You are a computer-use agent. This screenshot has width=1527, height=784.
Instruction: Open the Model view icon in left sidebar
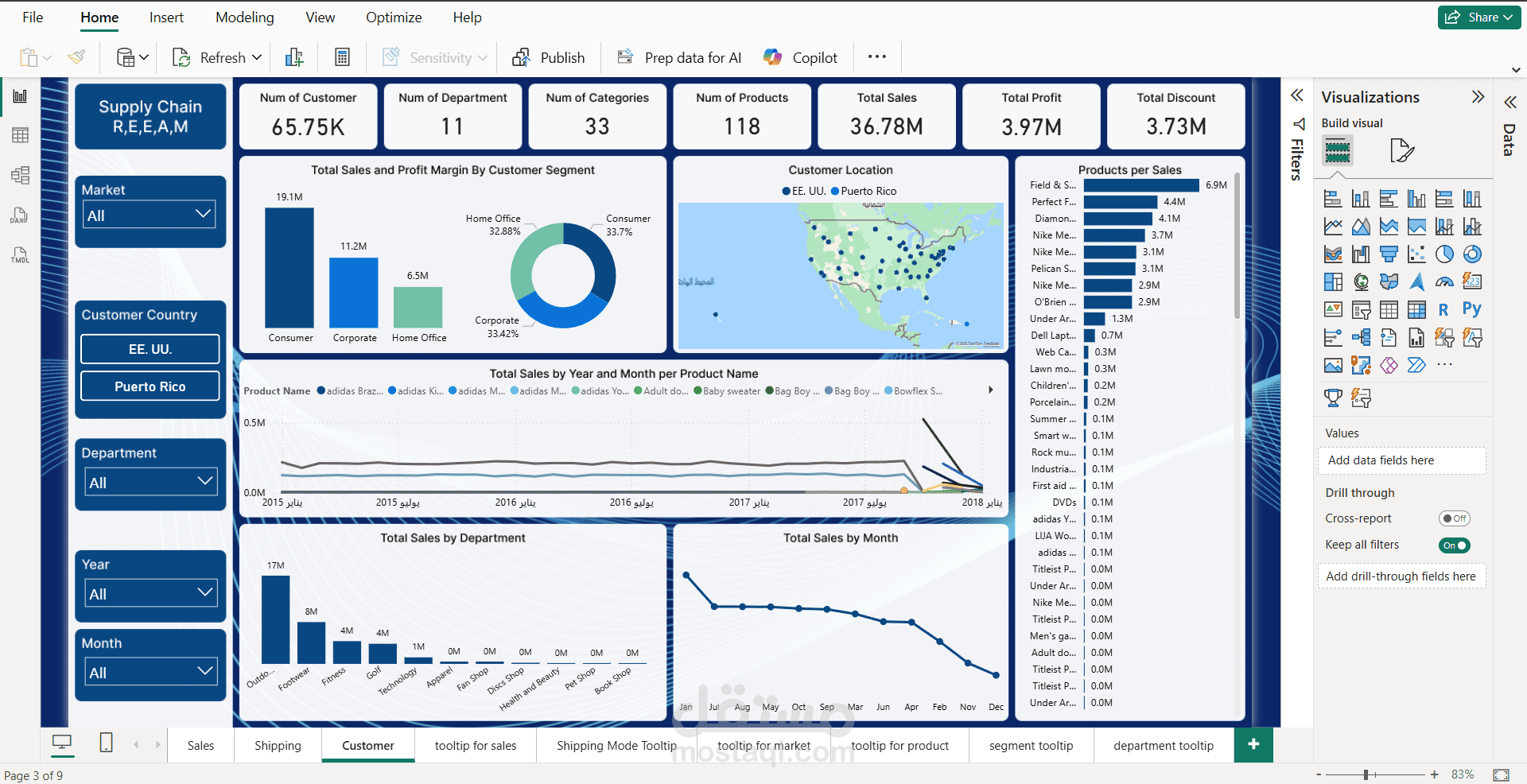pos(20,175)
